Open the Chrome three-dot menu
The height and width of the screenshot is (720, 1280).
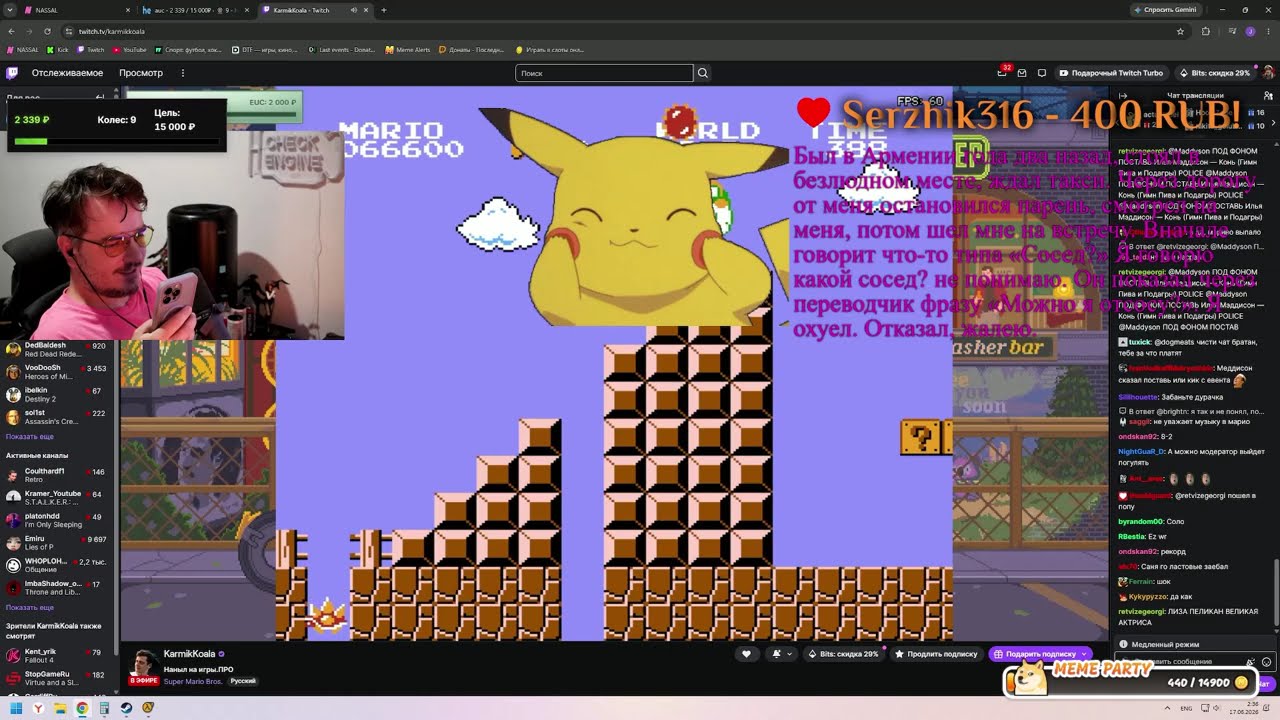coord(1268,31)
